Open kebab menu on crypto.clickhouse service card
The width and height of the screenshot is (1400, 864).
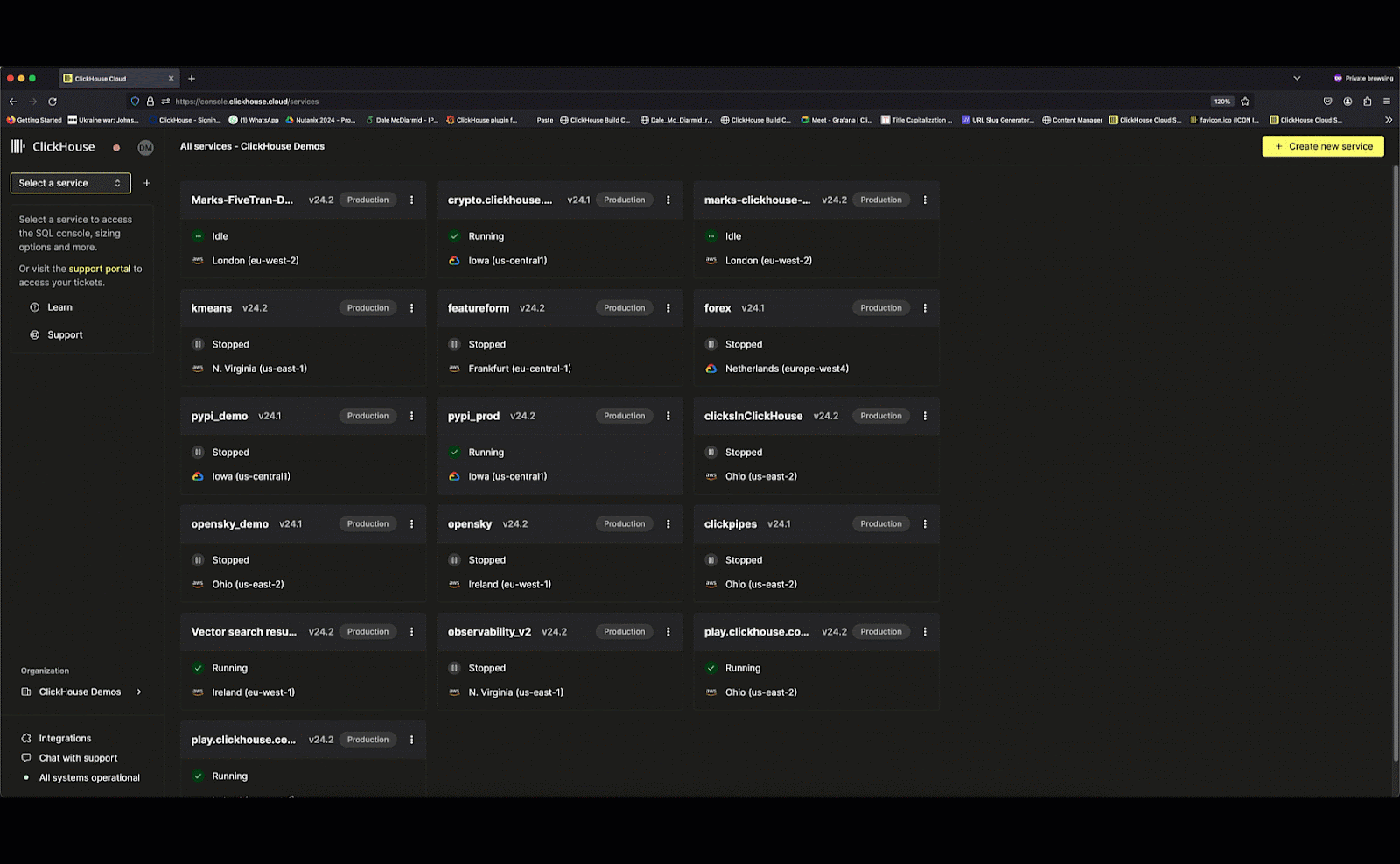[668, 200]
